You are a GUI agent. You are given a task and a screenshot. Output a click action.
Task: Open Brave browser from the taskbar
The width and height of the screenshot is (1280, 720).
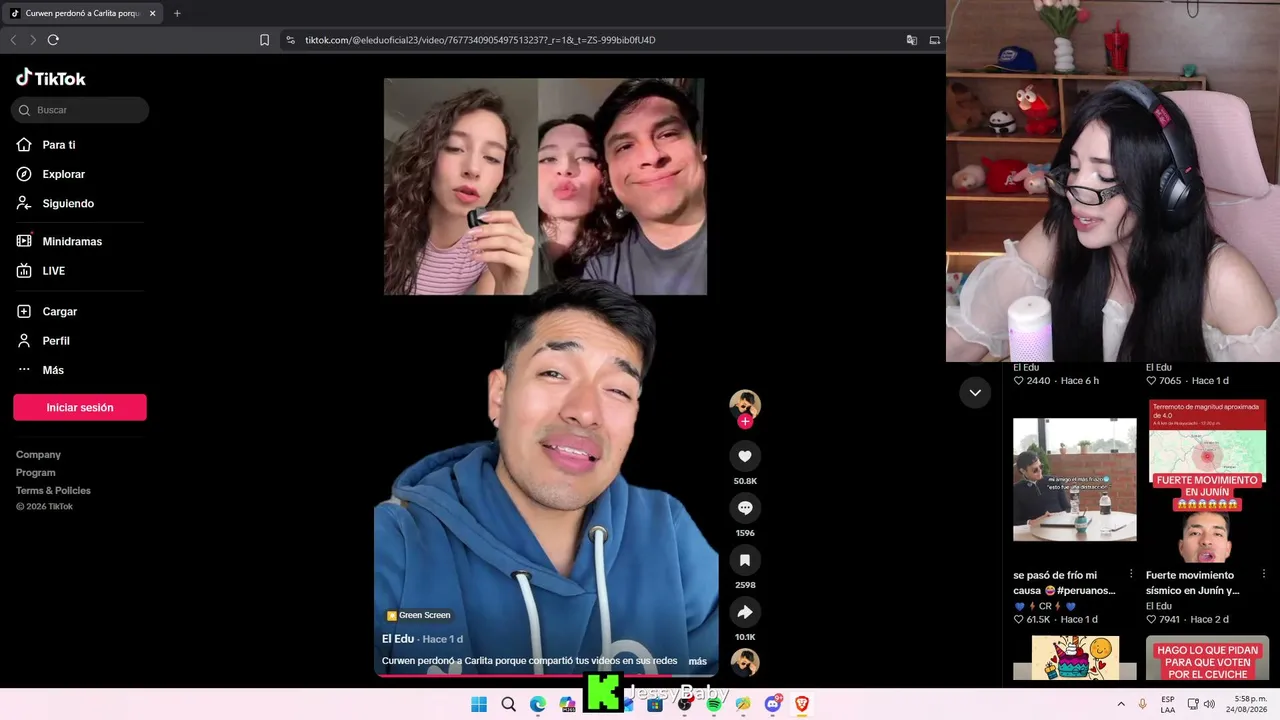(x=802, y=704)
